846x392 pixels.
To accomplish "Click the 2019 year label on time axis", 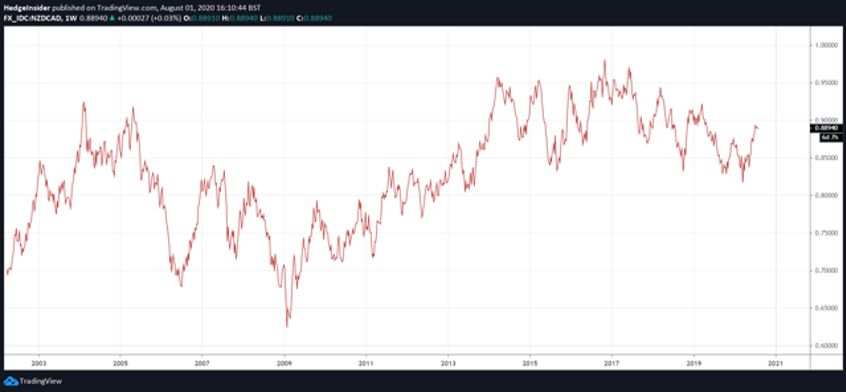I will 694,363.
